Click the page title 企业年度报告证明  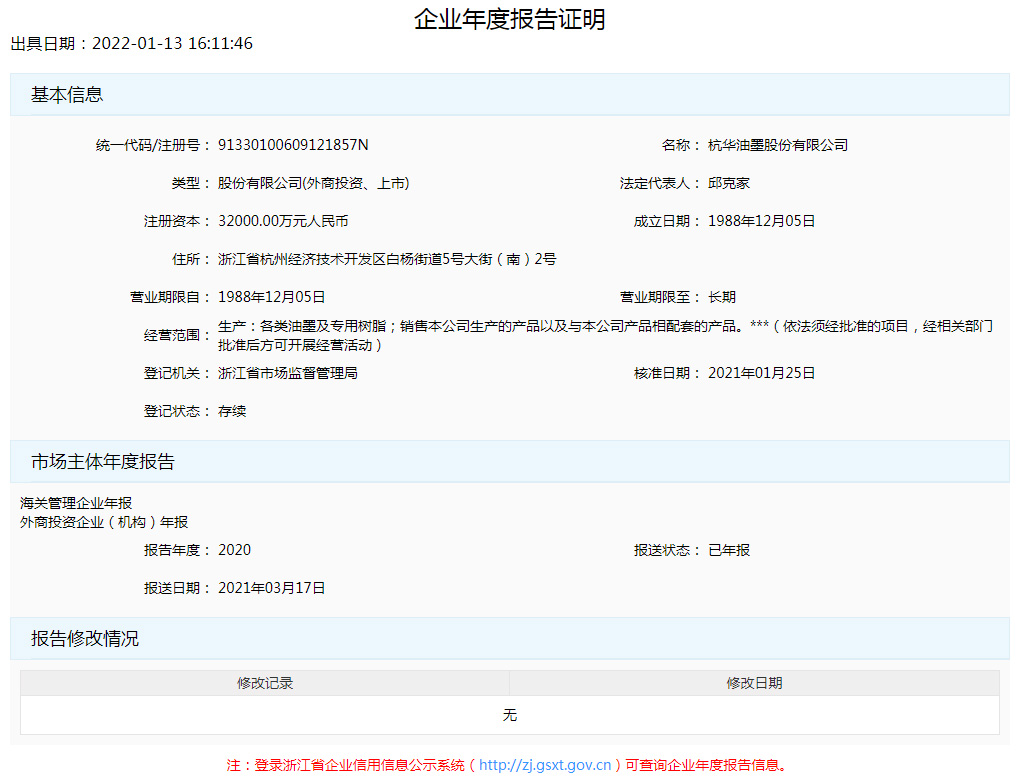[511, 17]
